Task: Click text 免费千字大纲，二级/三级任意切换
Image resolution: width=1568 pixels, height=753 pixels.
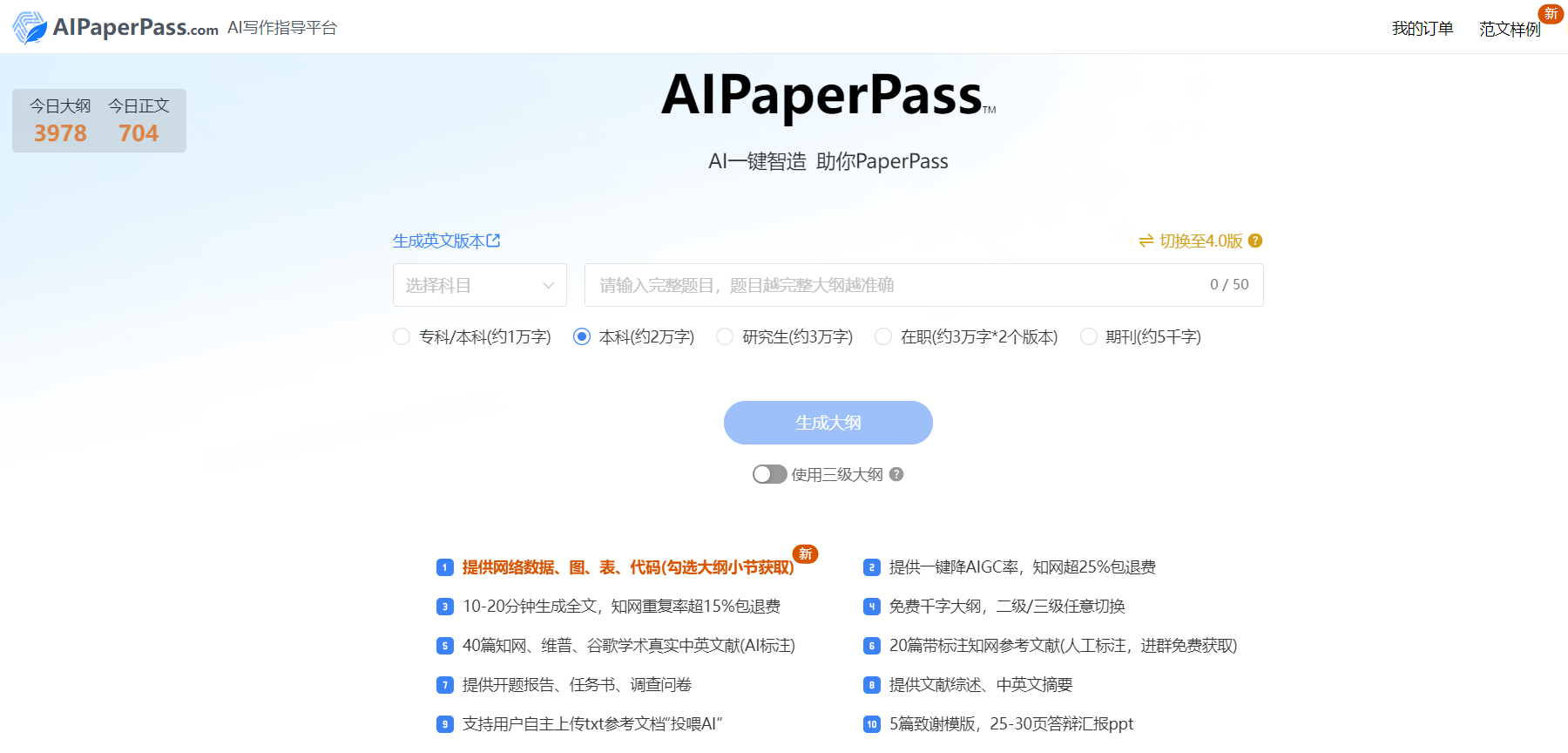Action: pyautogui.click(x=1007, y=607)
